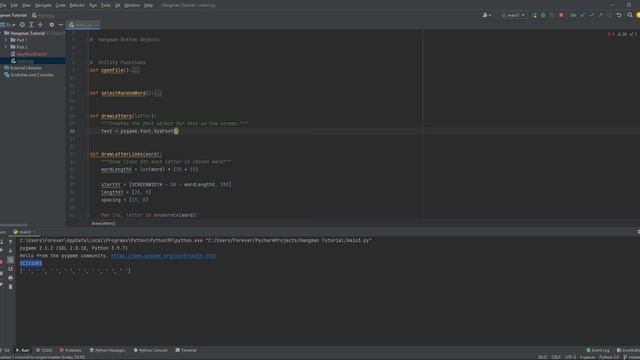Open the Run menu
Image resolution: width=640 pixels, height=360 pixels.
[93, 5]
